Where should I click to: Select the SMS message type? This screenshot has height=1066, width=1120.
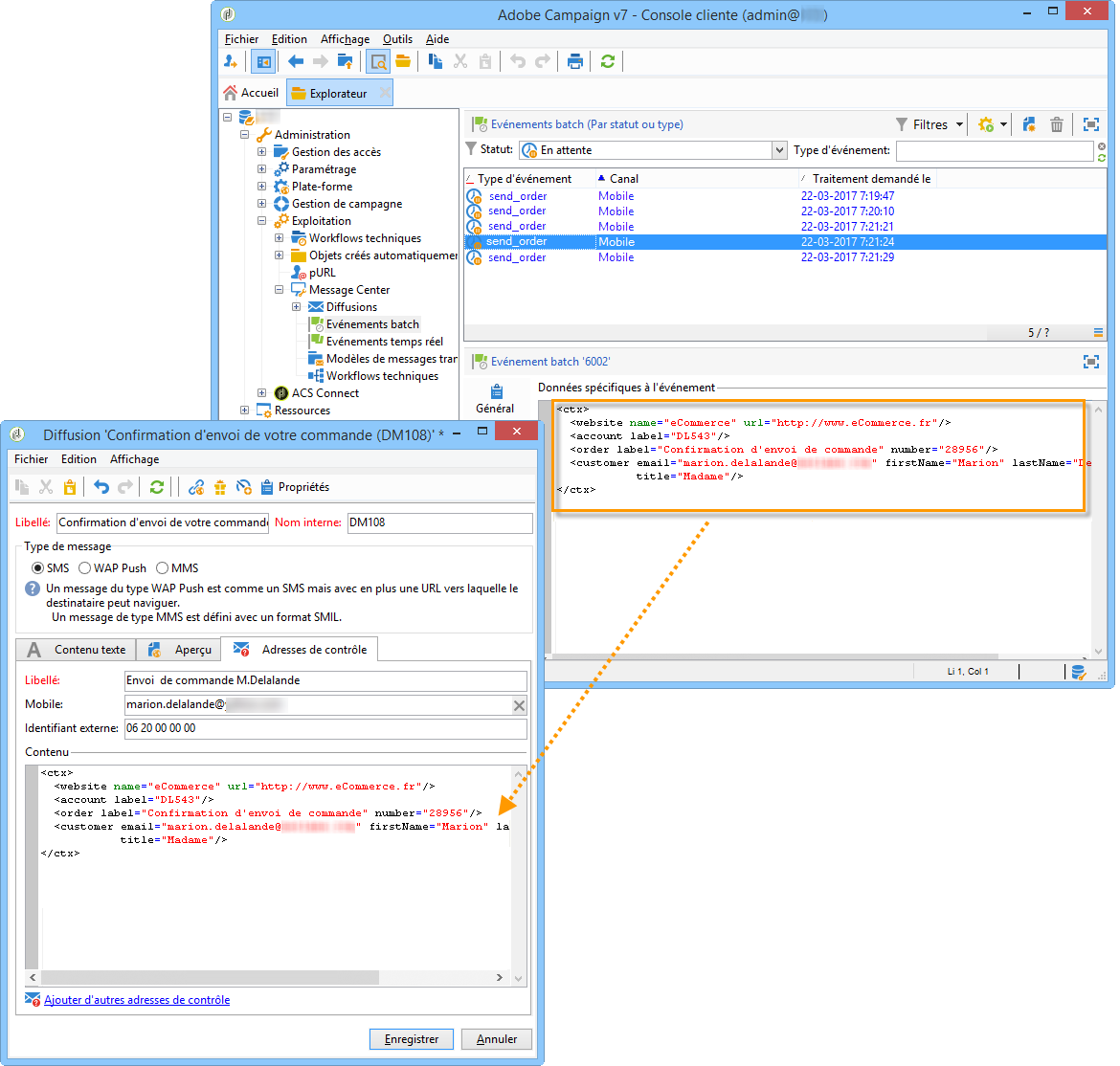click(x=38, y=568)
